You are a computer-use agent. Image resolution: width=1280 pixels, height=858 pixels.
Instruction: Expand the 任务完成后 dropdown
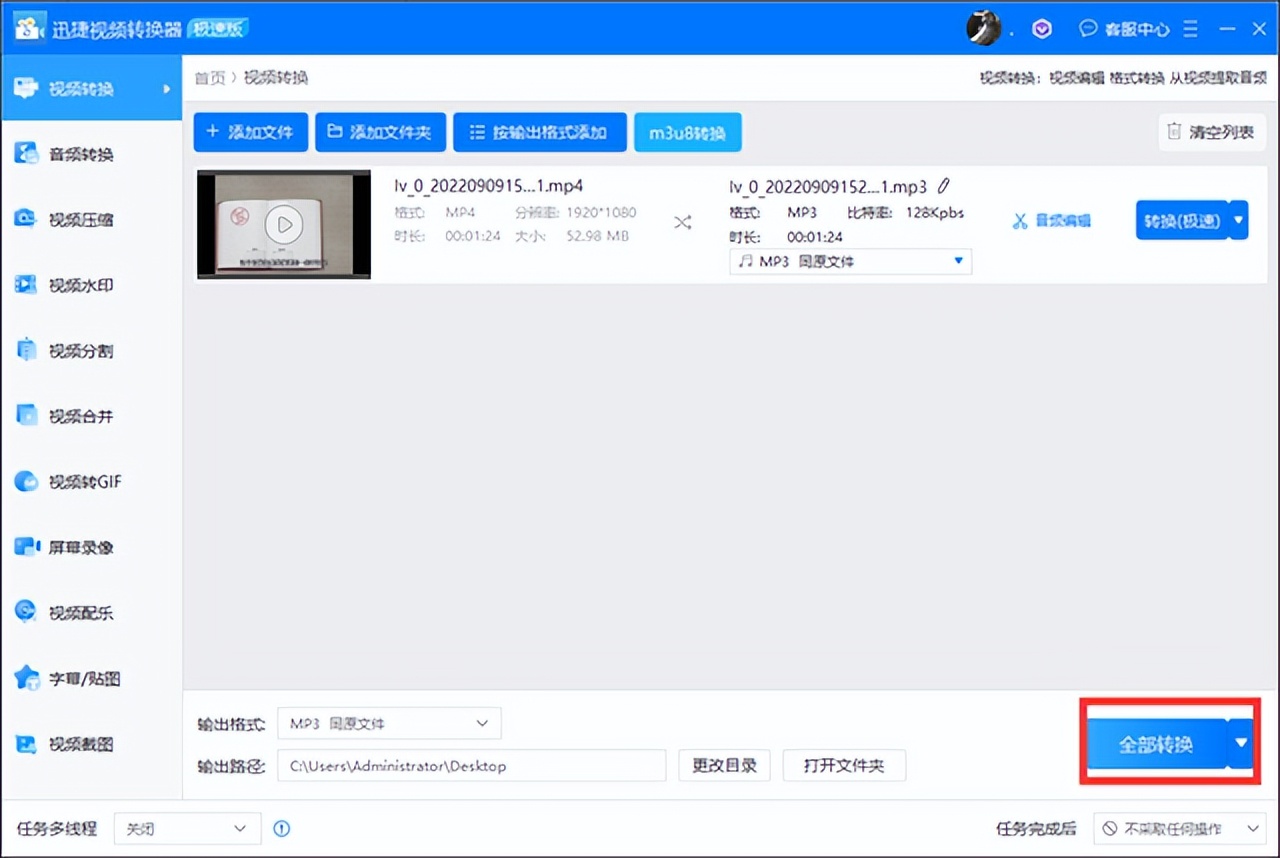click(x=1178, y=828)
